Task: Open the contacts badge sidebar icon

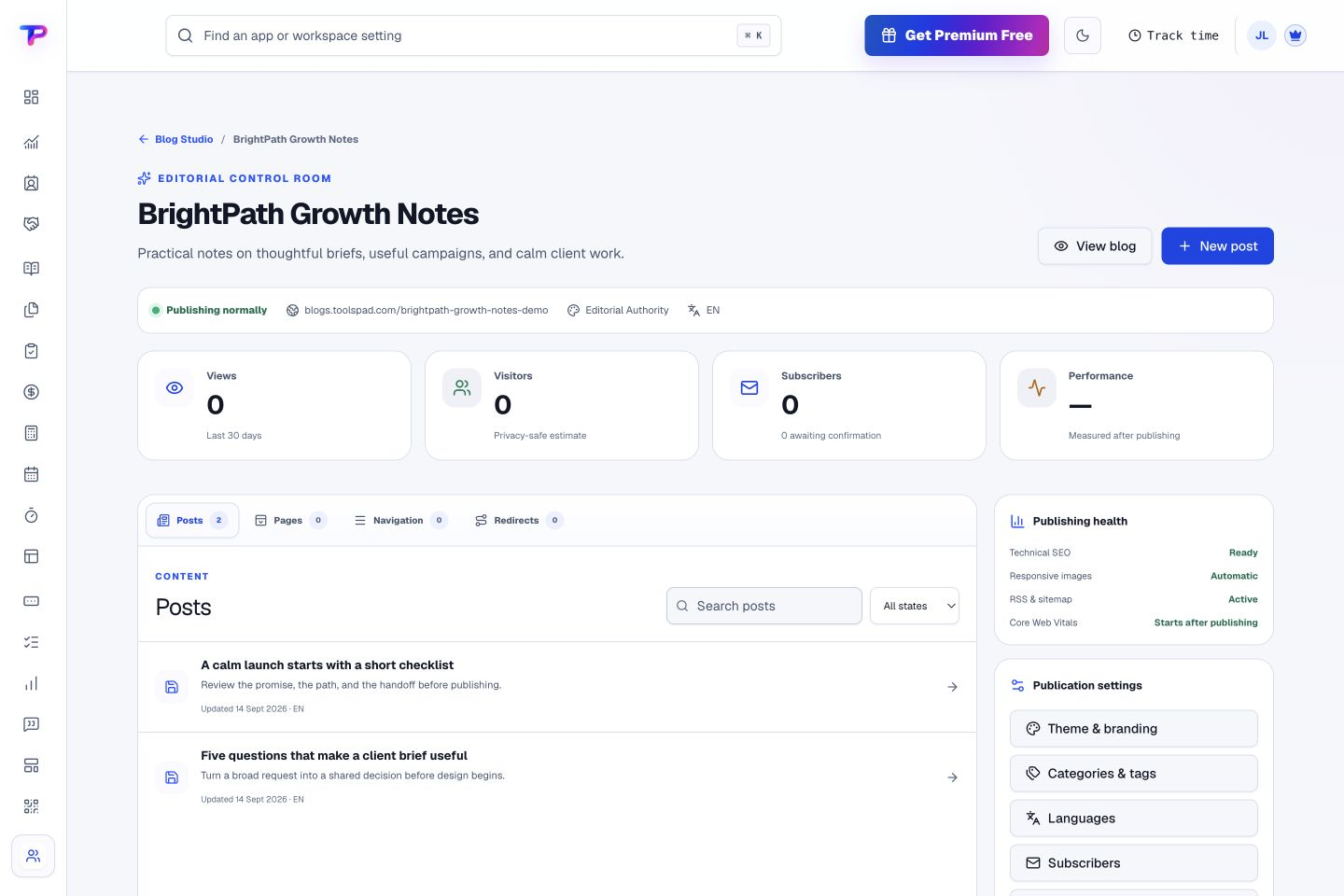Action: pyautogui.click(x=31, y=183)
